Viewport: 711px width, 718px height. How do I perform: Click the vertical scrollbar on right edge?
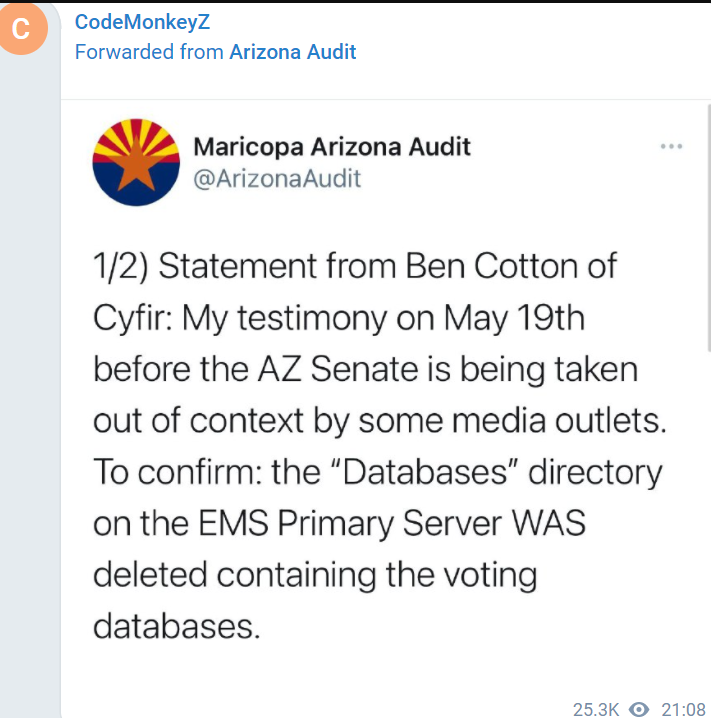pos(709,228)
